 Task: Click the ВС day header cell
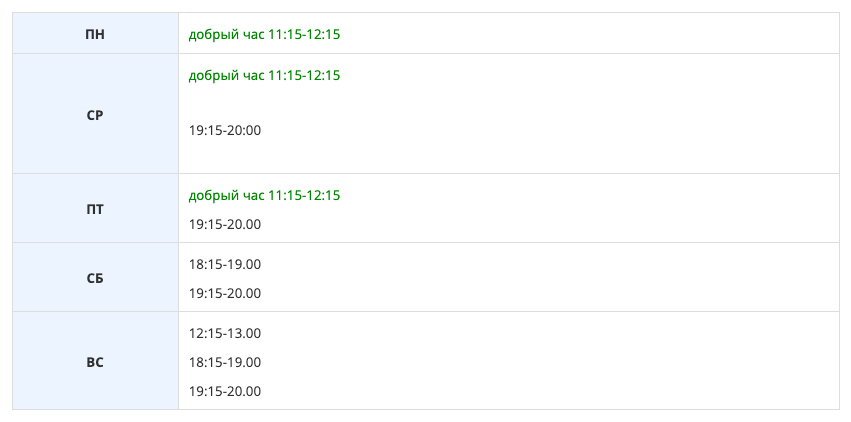95,362
